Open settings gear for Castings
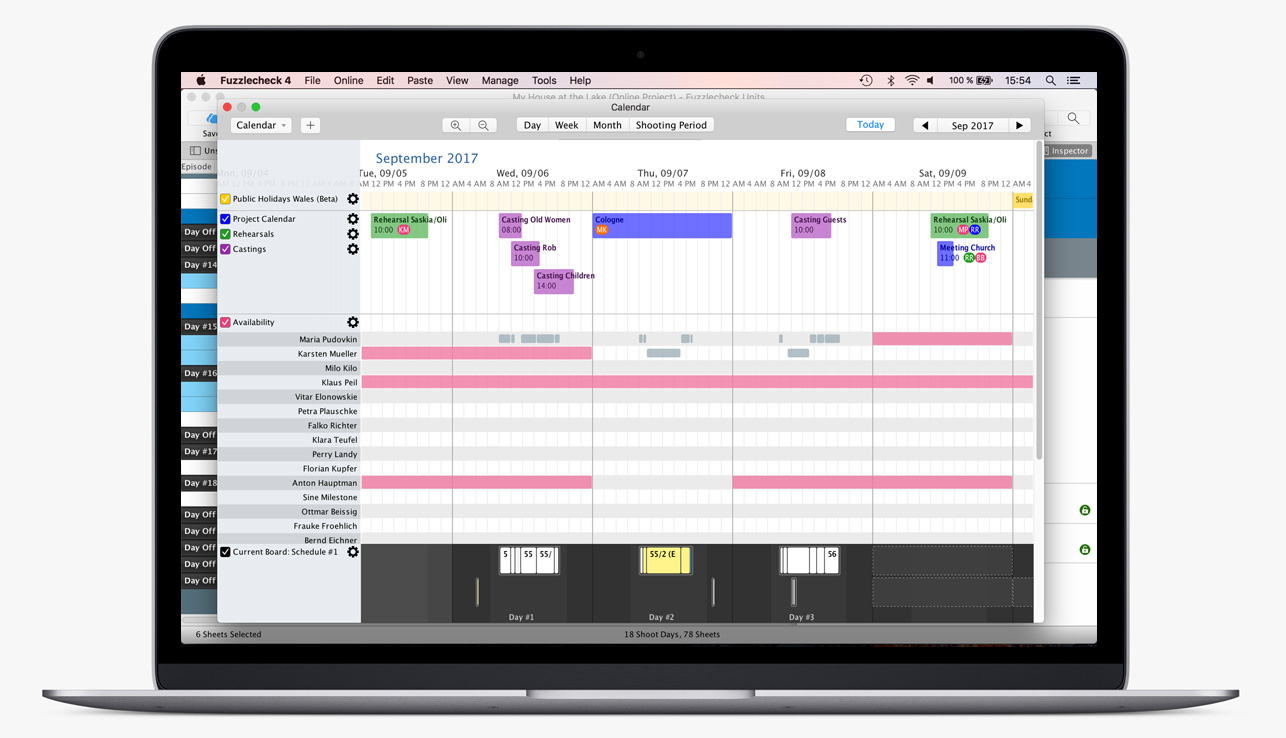The height and width of the screenshot is (738, 1286). click(353, 249)
